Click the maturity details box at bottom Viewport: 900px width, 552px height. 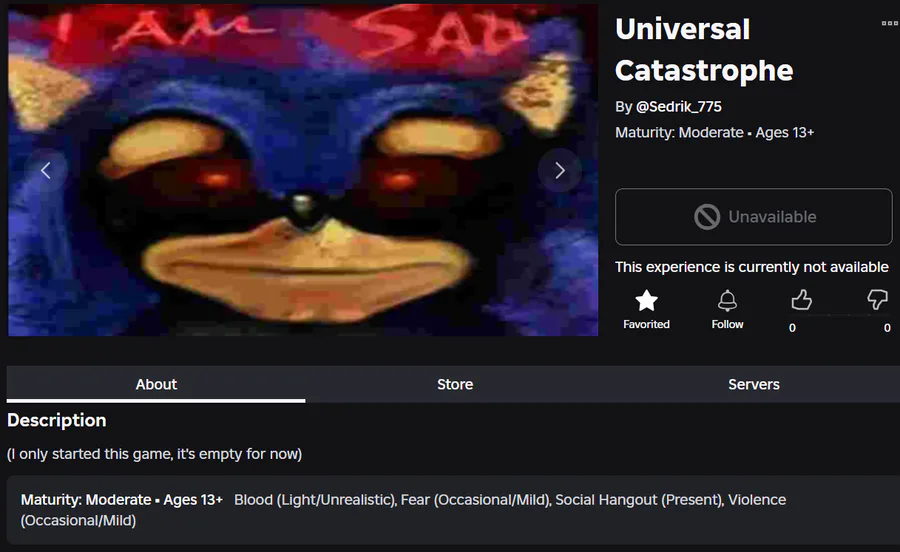[453, 510]
